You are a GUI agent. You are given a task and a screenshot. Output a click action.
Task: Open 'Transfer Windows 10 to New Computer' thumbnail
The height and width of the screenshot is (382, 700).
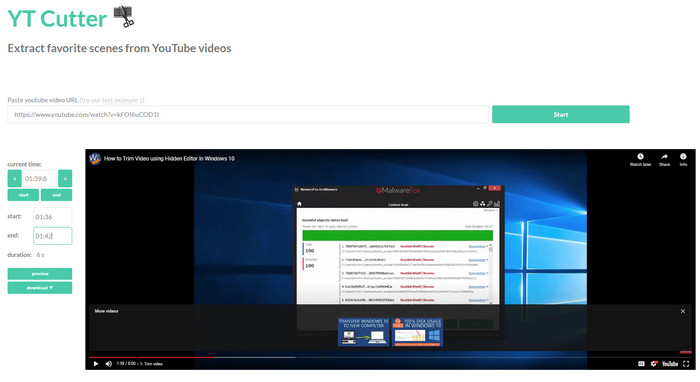click(x=363, y=332)
